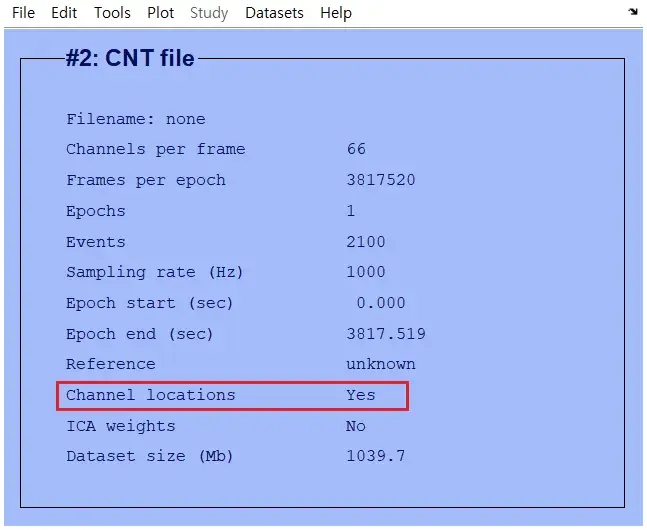
Task: Click the highlighted Channel locations 'Yes' value
Action: [x=361, y=395]
